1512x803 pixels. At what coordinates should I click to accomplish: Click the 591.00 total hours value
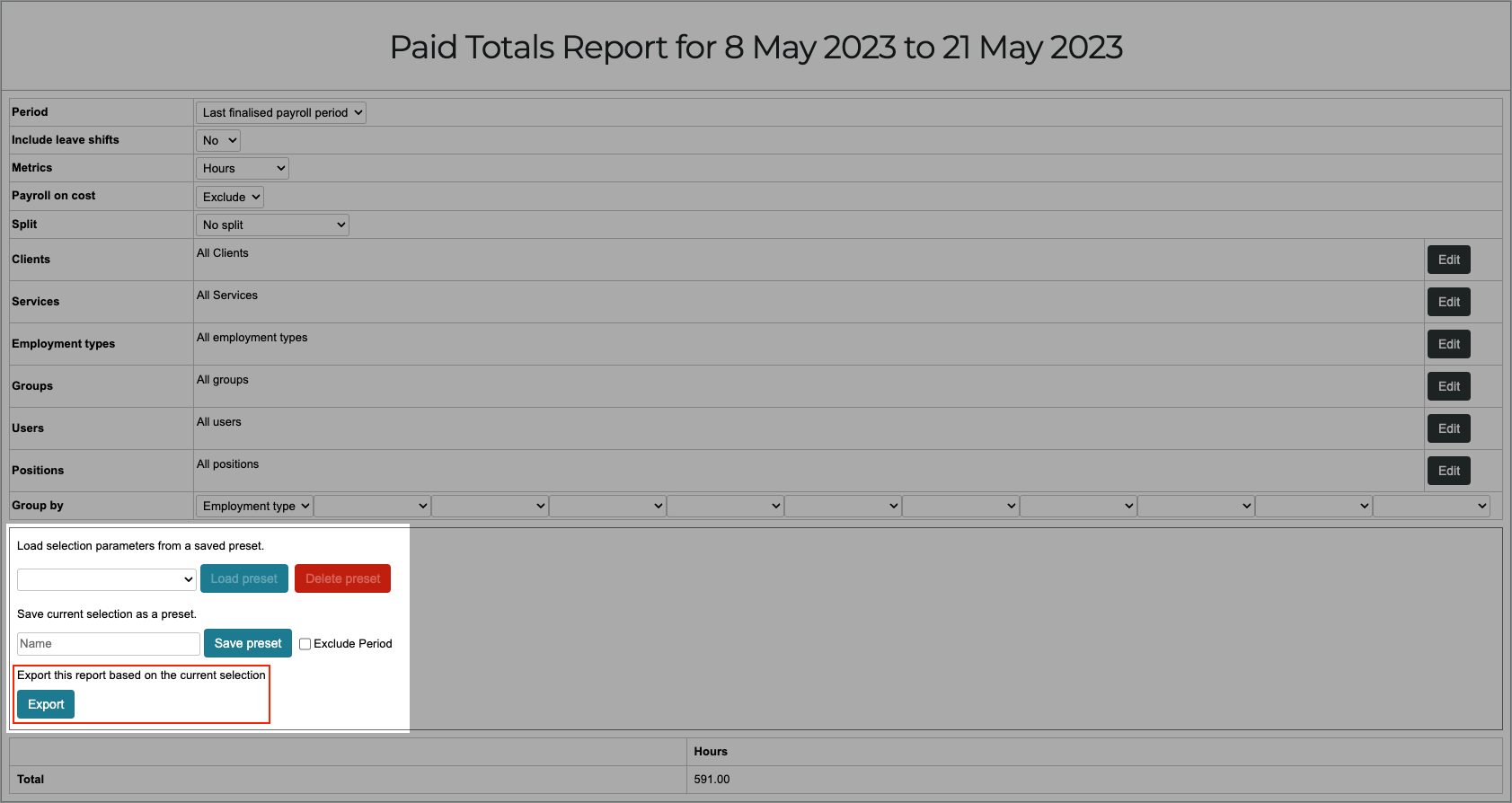[x=712, y=780]
